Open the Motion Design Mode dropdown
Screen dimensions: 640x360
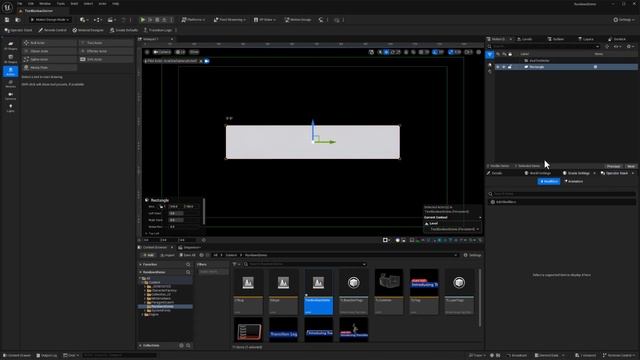[50, 20]
